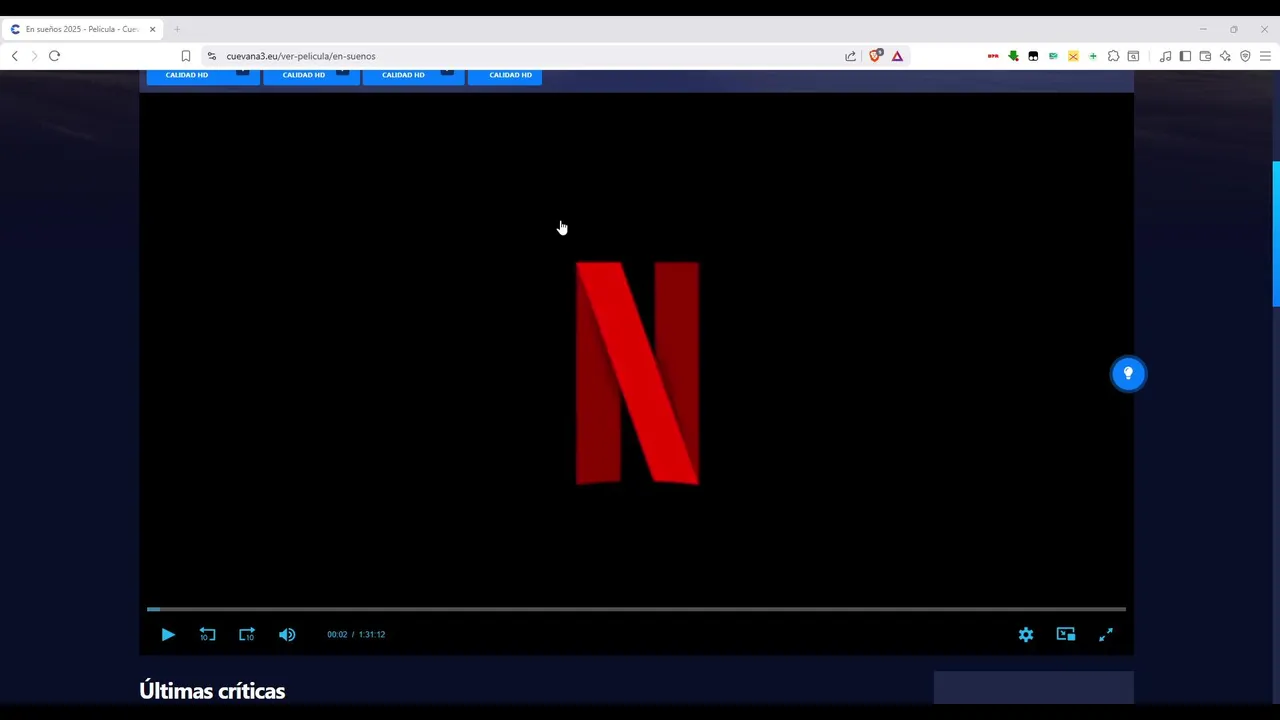Bookmark this page
1280x720 pixels.
[x=186, y=56]
